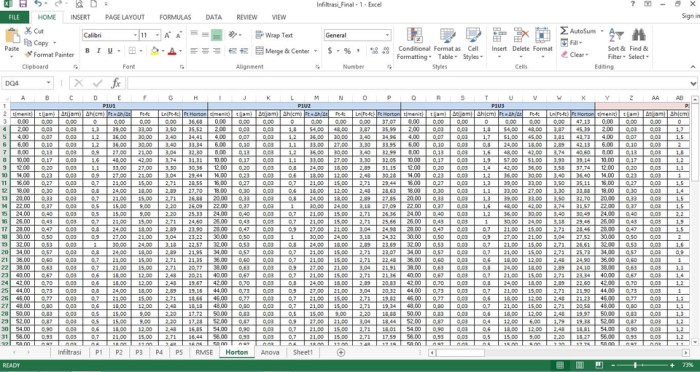The image size is (700, 372).
Task: Toggle align text left
Action: 194,51
